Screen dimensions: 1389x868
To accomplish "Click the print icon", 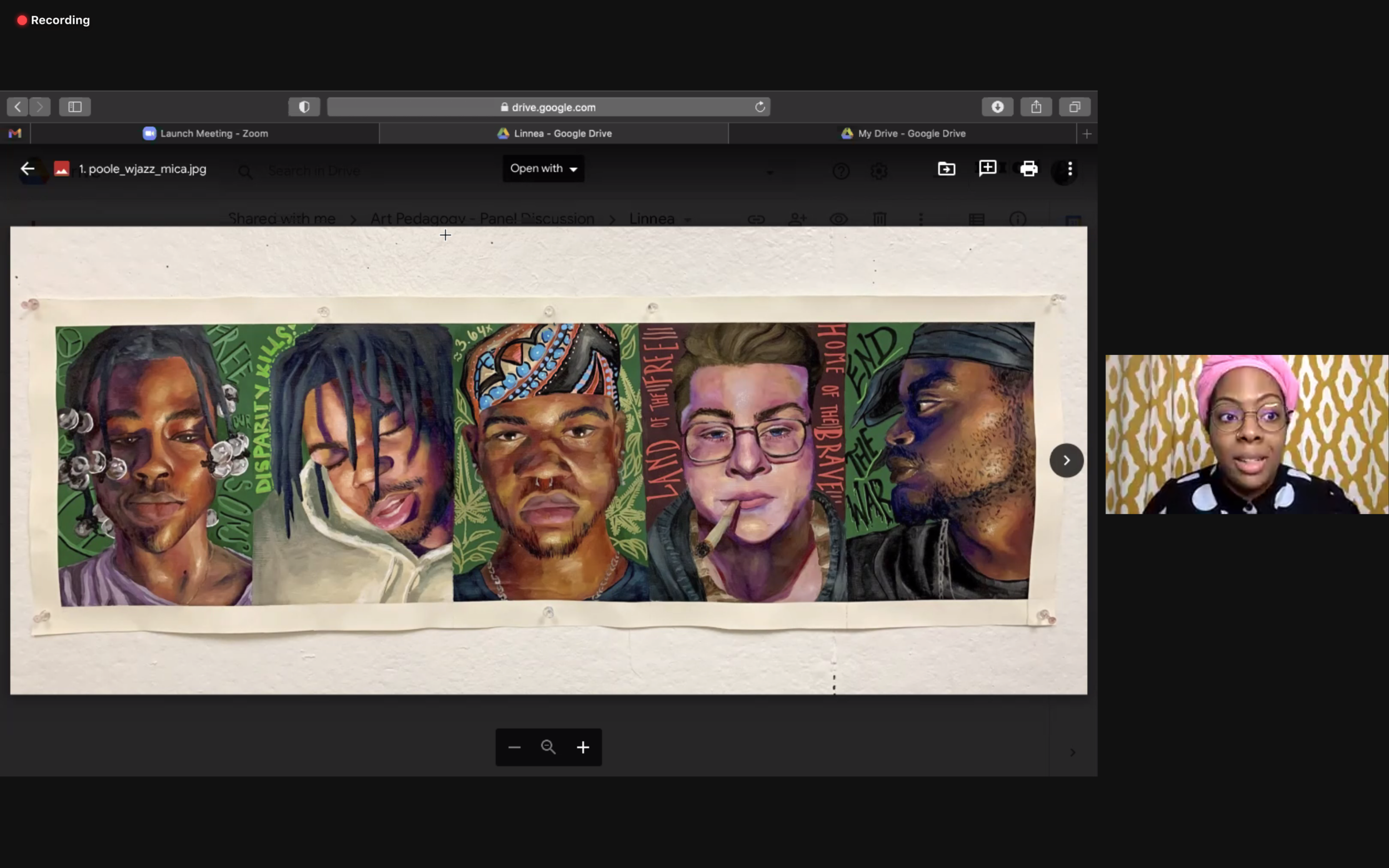I will (x=1028, y=169).
